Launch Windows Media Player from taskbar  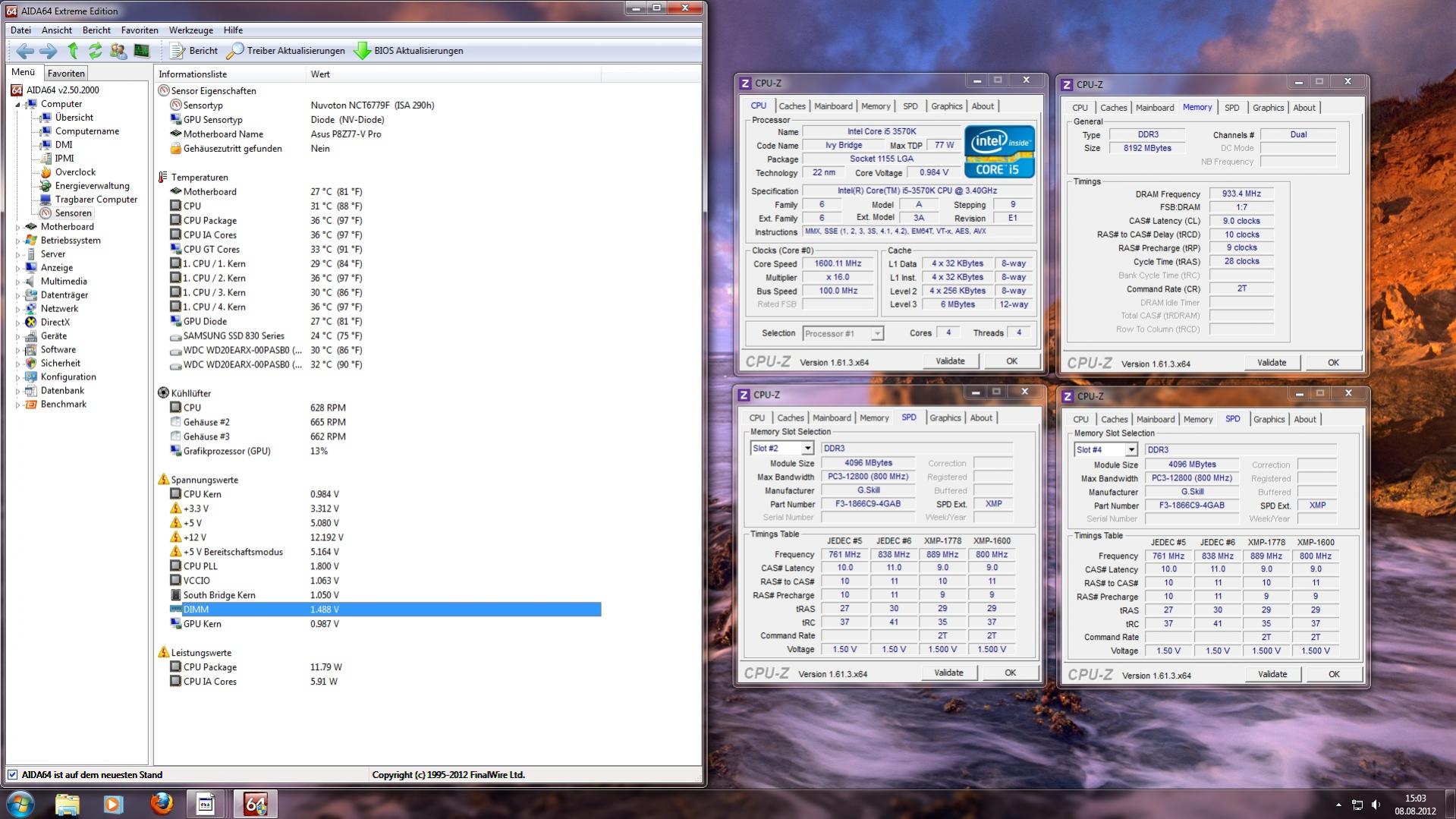click(x=114, y=804)
